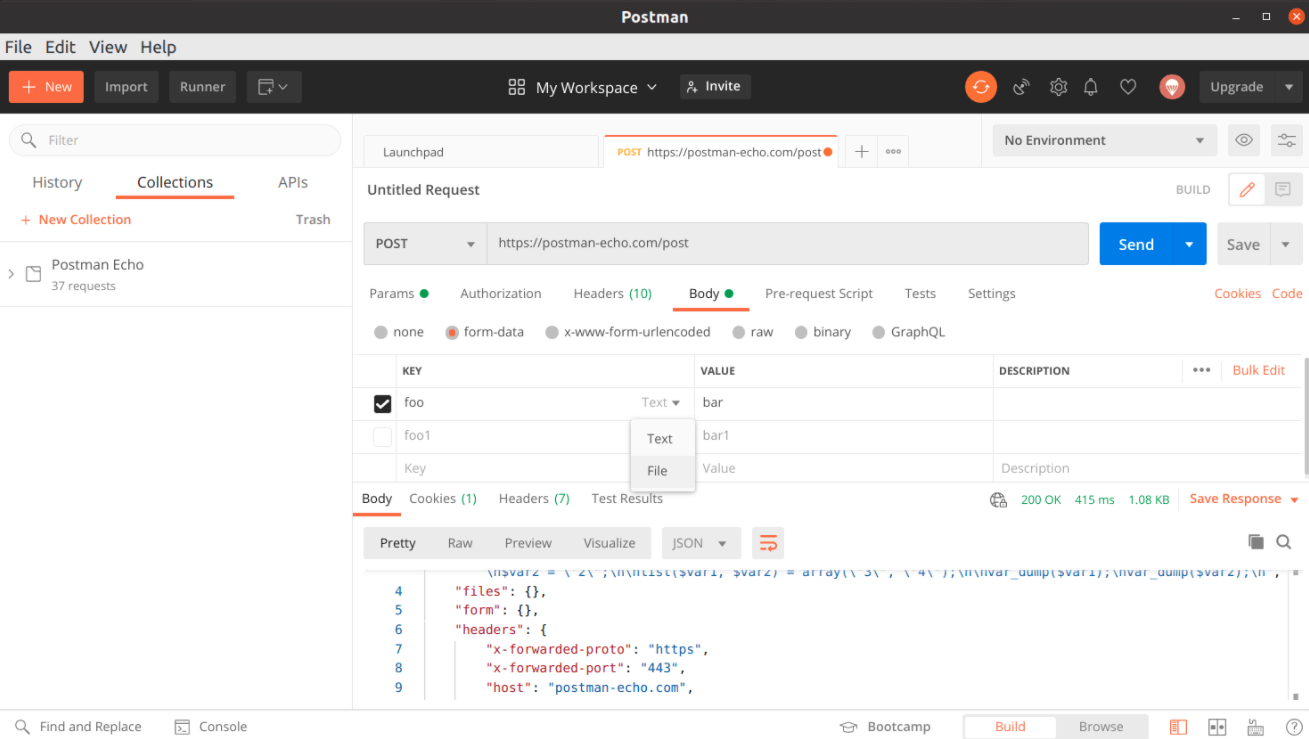Viewport: 1309px width, 739px height.
Task: Open the POST method dropdown
Action: point(425,243)
